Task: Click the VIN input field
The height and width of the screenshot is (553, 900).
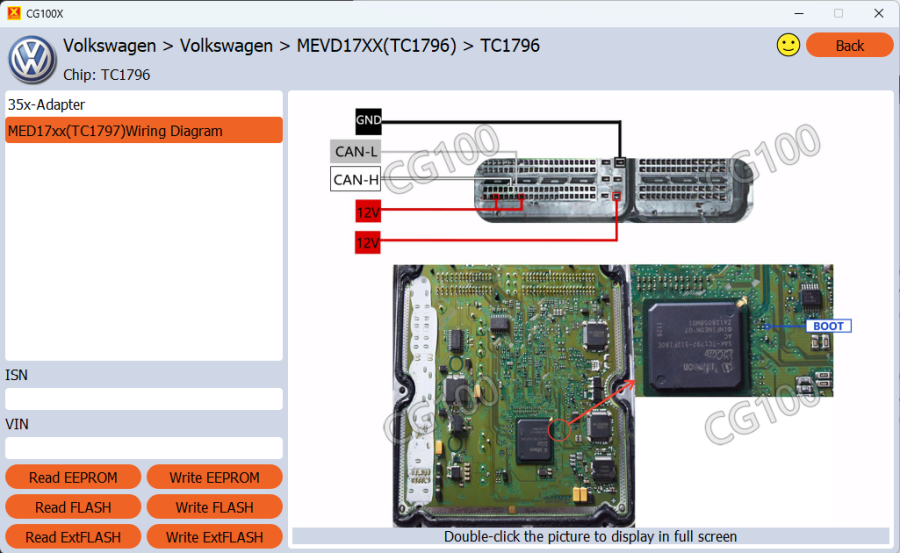Action: [143, 448]
